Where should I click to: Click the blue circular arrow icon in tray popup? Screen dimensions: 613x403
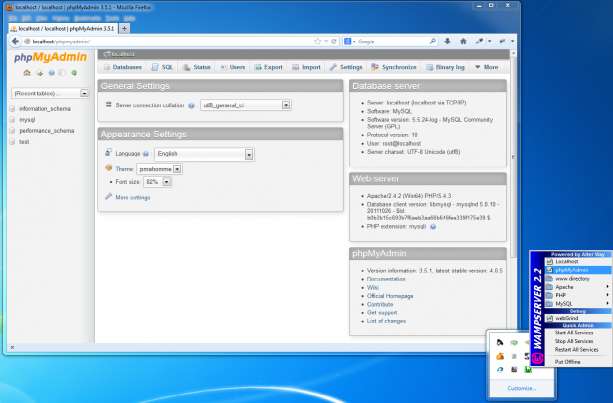click(x=500, y=369)
